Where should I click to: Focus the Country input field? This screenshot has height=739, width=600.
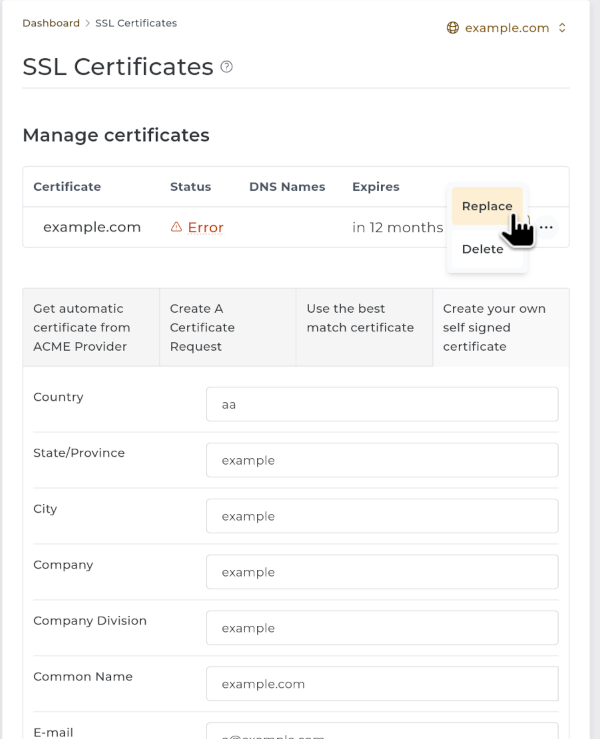point(382,404)
